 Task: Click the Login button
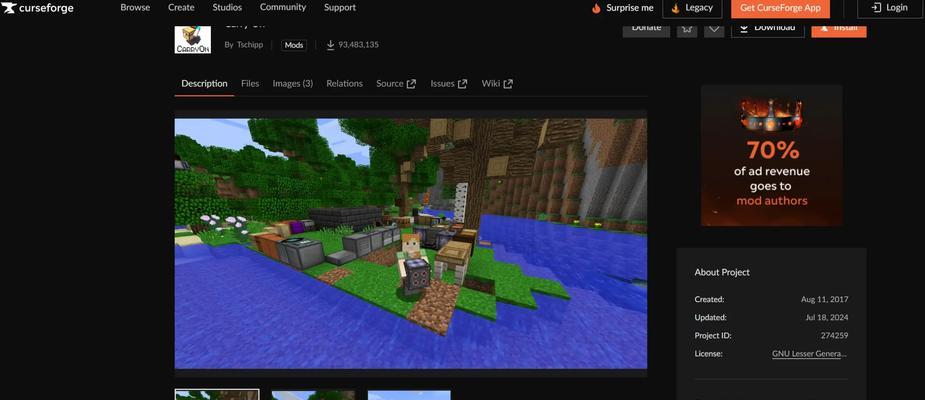pos(890,8)
